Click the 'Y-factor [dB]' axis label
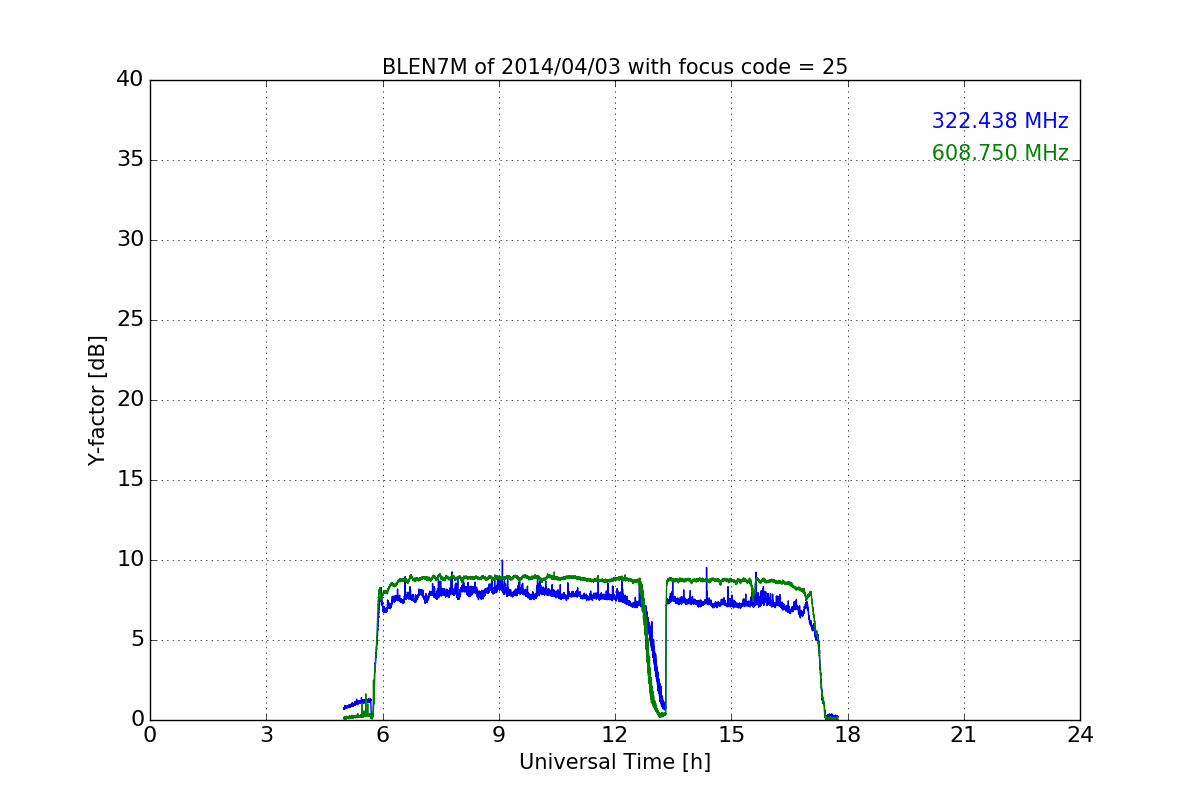The height and width of the screenshot is (800, 1200). pos(97,400)
